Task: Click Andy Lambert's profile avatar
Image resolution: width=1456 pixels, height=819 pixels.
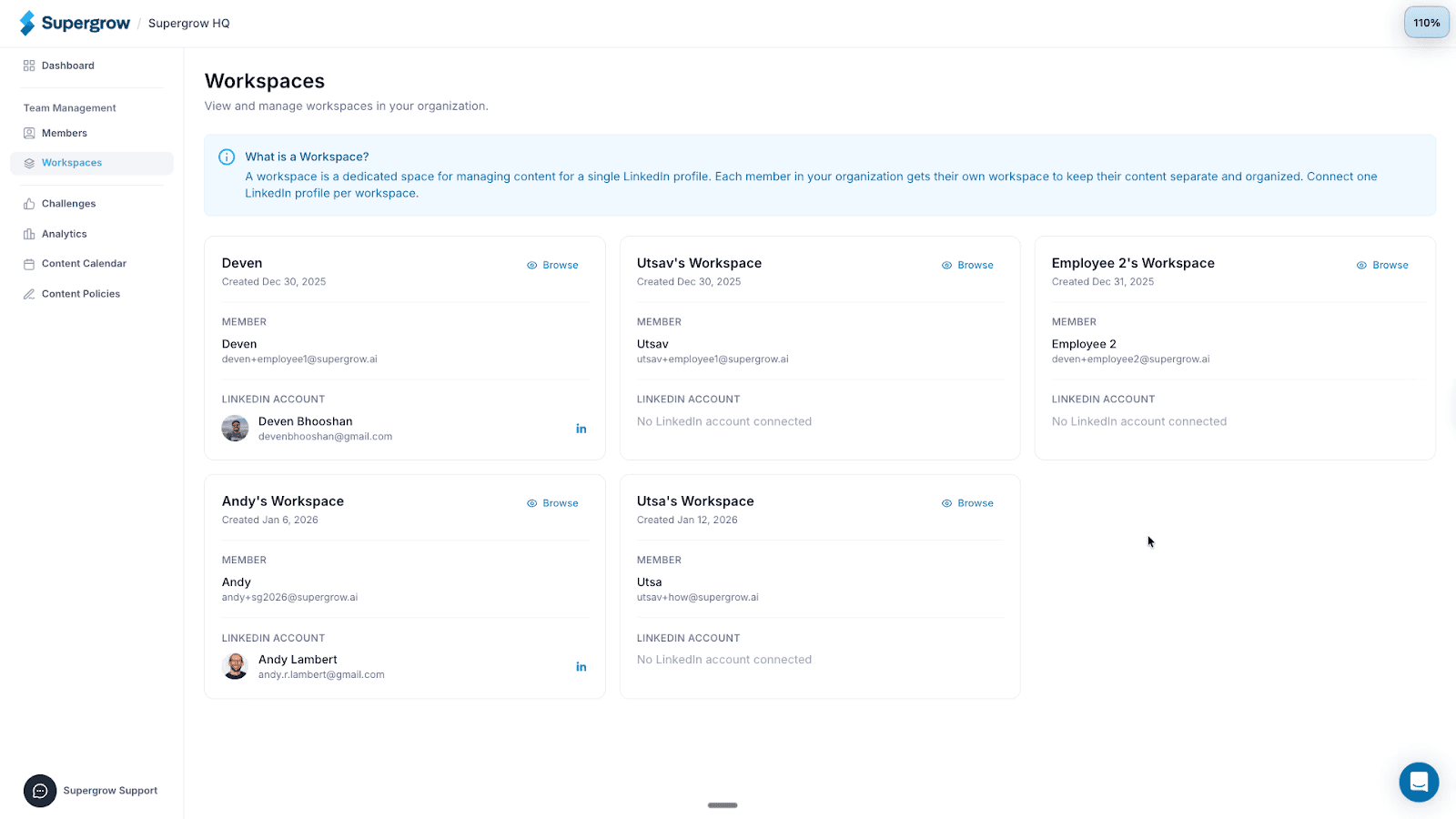Action: click(x=235, y=666)
